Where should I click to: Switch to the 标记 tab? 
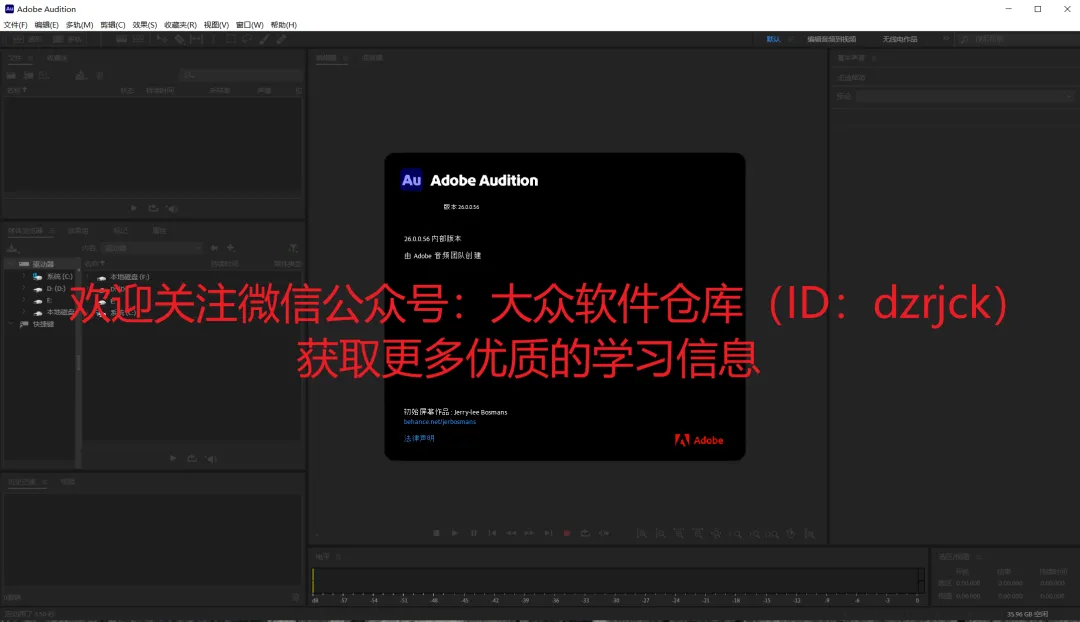tap(121, 231)
